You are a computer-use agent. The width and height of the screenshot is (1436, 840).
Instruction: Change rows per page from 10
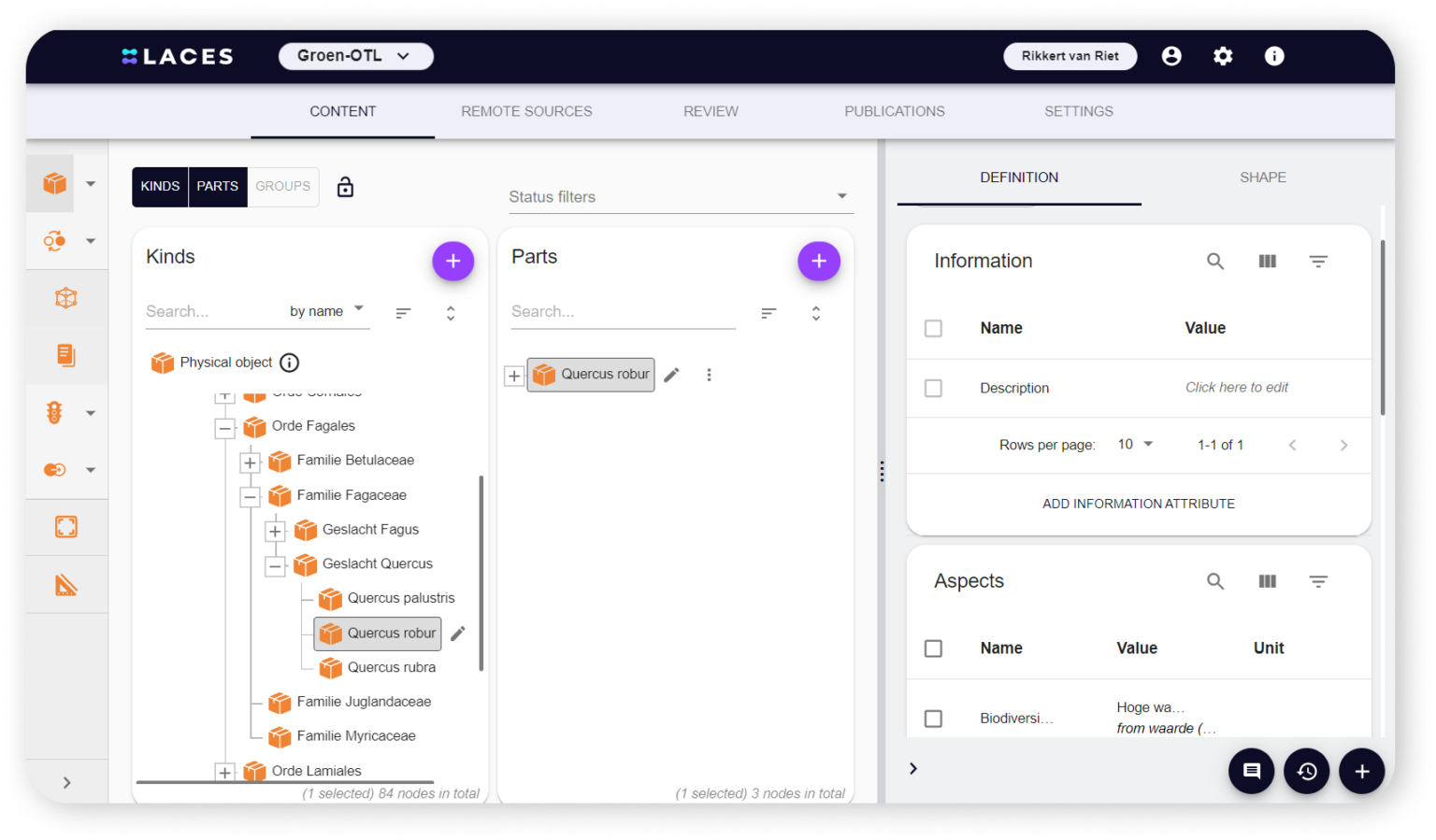coord(1135,445)
